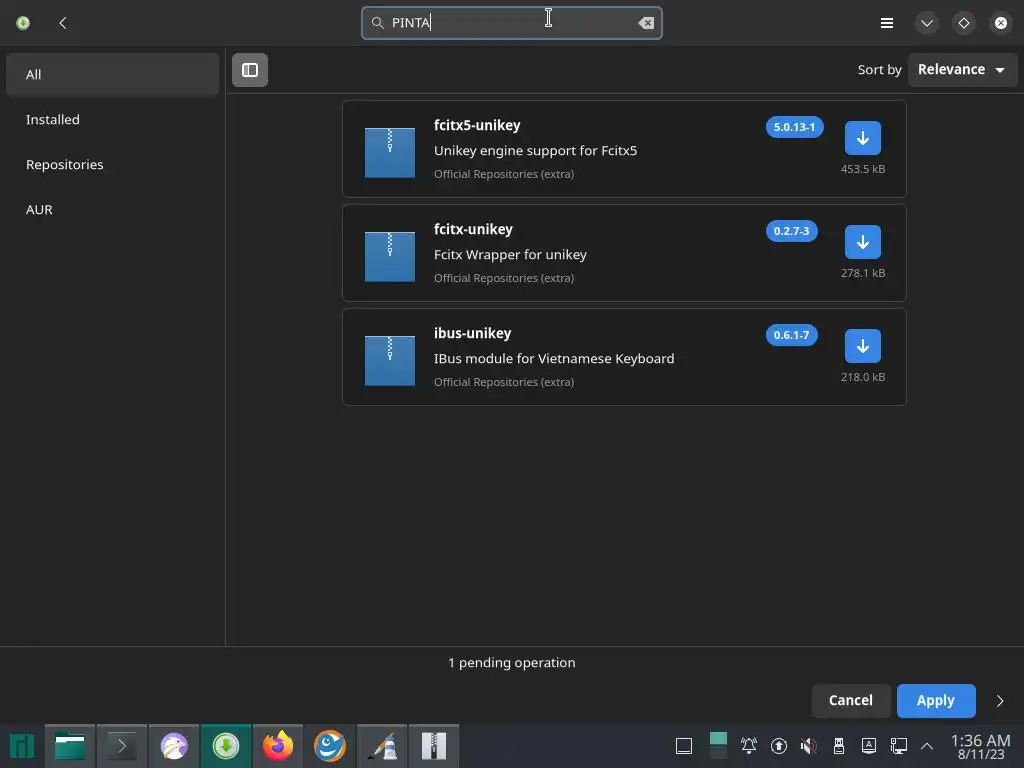Screen dimensions: 1024x768
Task: Open the Sort by Relevance dropdown
Action: pyautogui.click(x=961, y=69)
